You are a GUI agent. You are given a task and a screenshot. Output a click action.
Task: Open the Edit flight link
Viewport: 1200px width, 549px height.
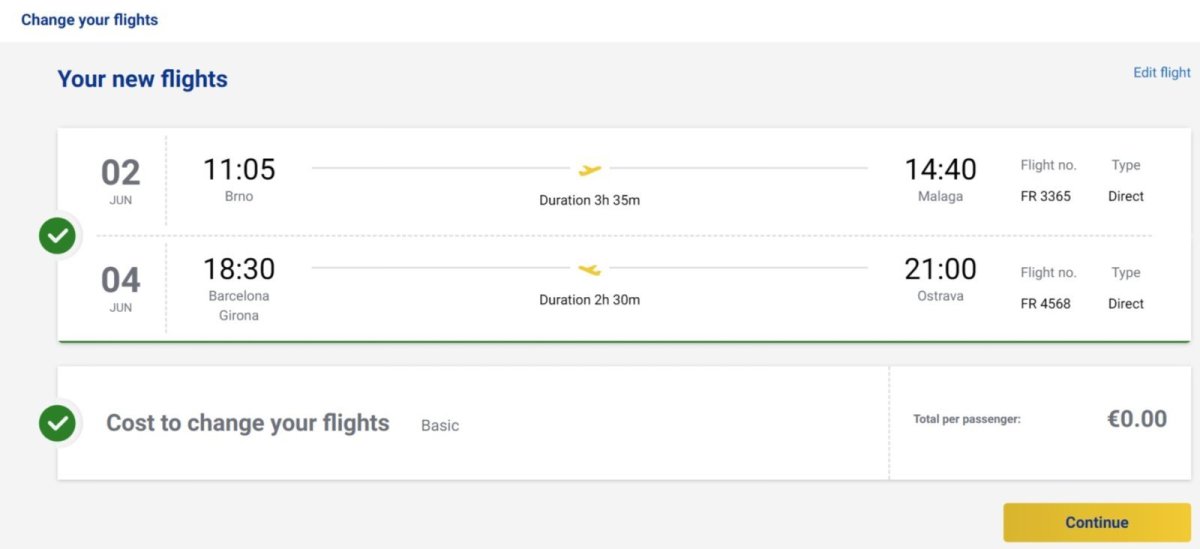pyautogui.click(x=1161, y=73)
